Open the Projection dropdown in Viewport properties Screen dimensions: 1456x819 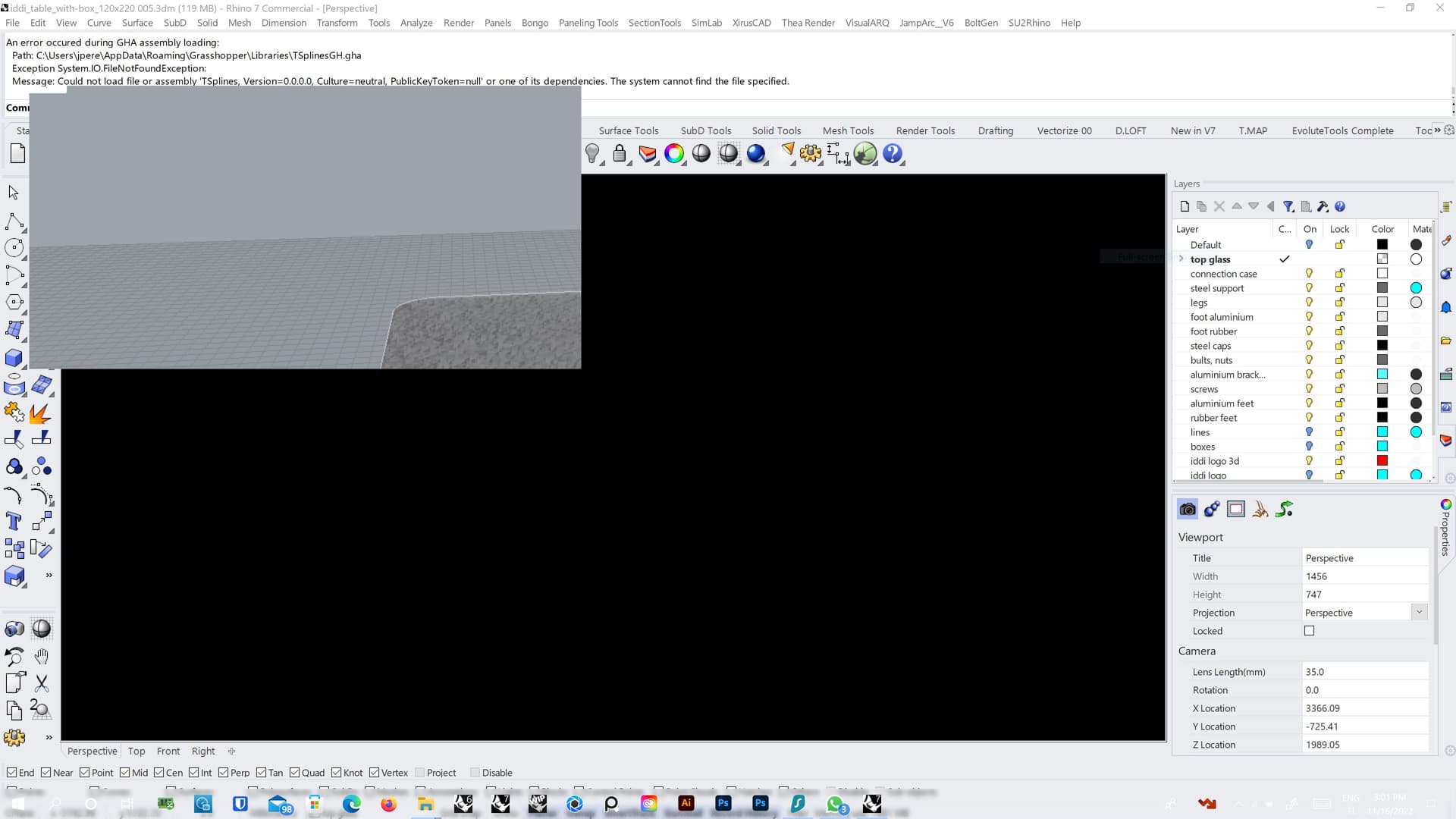click(1419, 612)
